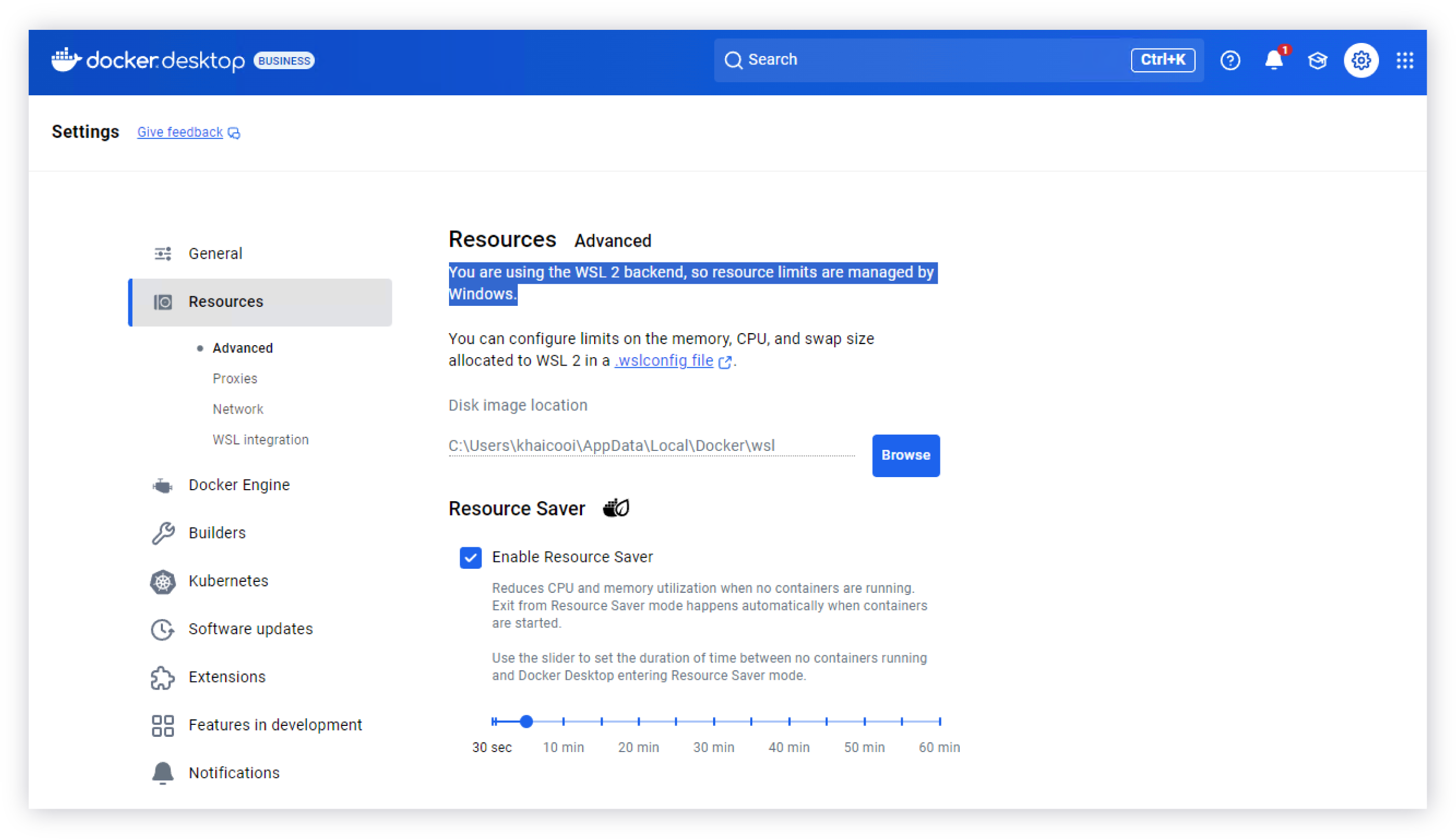Open General settings section
The image size is (1456, 839).
[260, 253]
